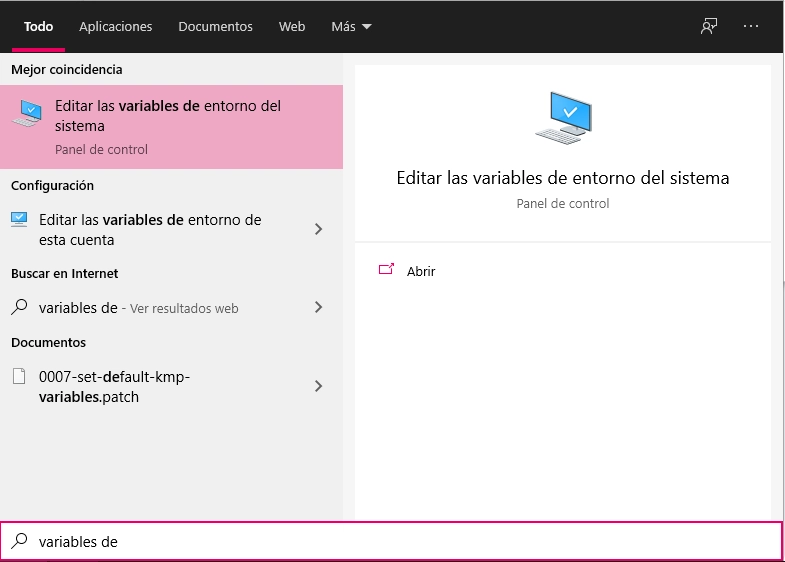Screen dimensions: 785x562
Task: Open best match Editar las variables de entorno del sistema
Action: point(171,127)
